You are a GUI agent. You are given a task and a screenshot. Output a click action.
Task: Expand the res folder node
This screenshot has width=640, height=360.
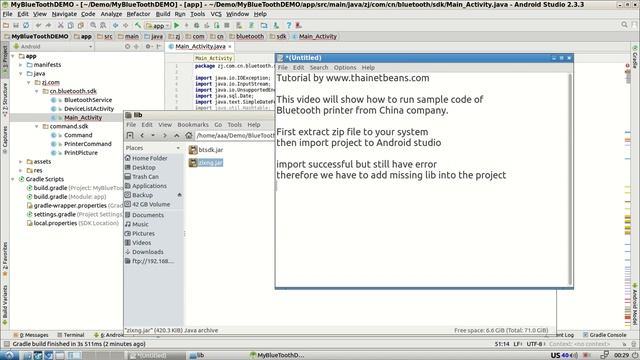[21, 171]
